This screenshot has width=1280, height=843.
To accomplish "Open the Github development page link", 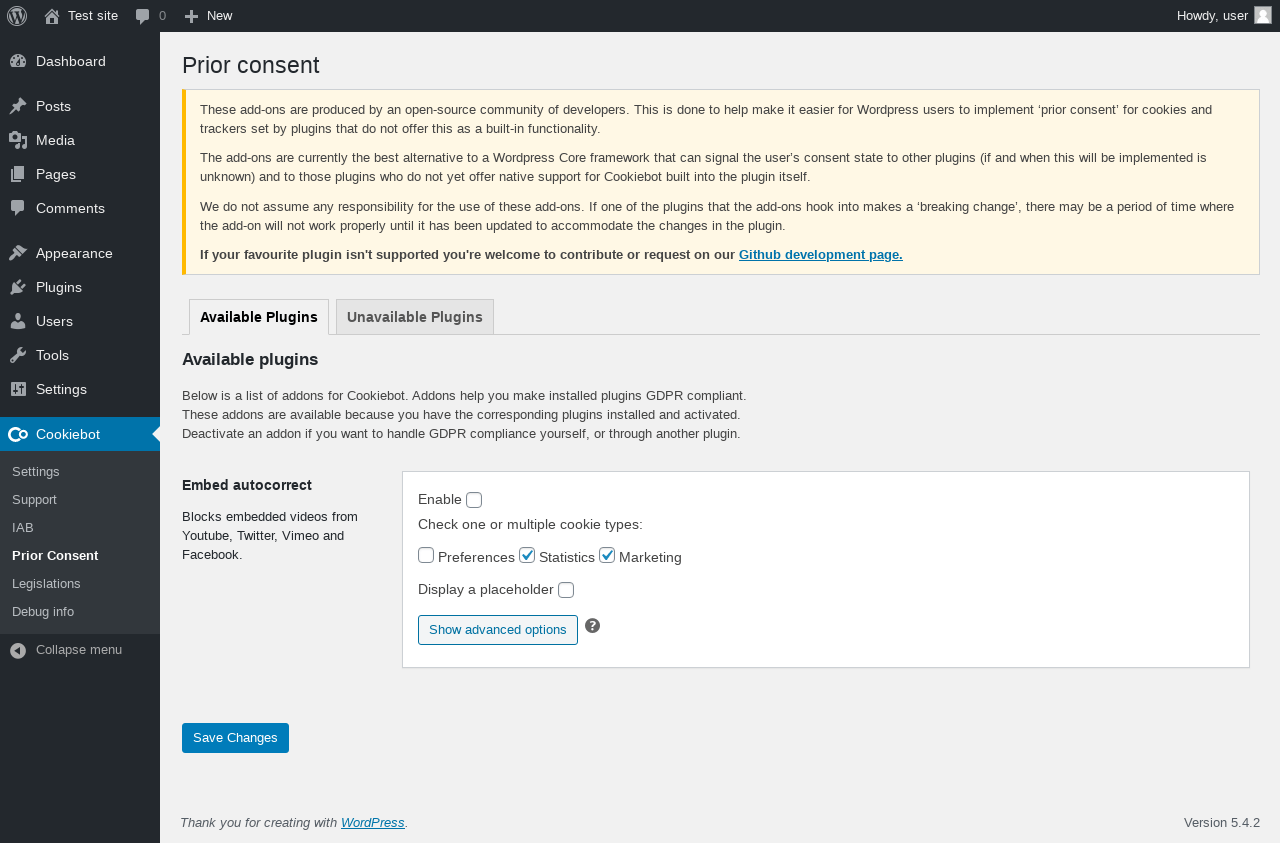I will pyautogui.click(x=820, y=254).
